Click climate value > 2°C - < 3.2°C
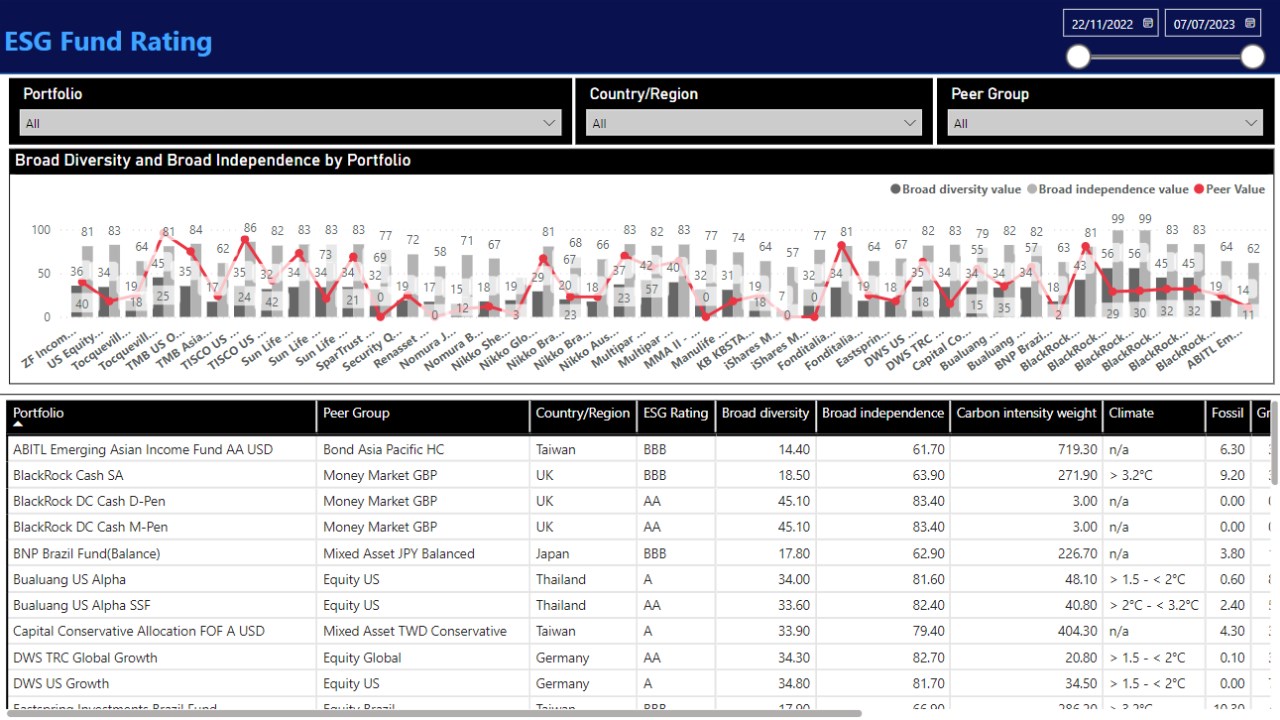 (x=1154, y=606)
